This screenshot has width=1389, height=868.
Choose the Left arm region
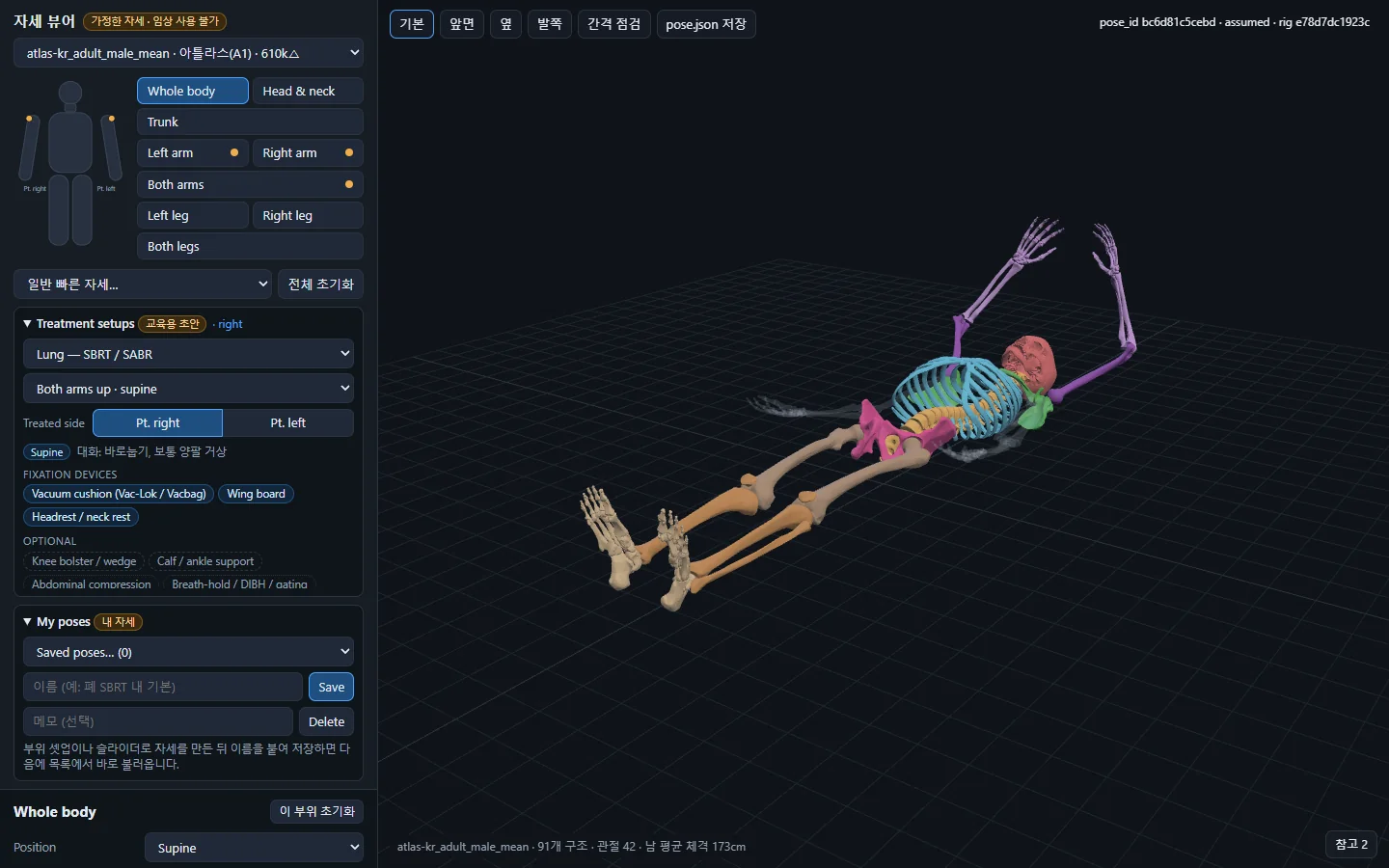[x=193, y=152]
